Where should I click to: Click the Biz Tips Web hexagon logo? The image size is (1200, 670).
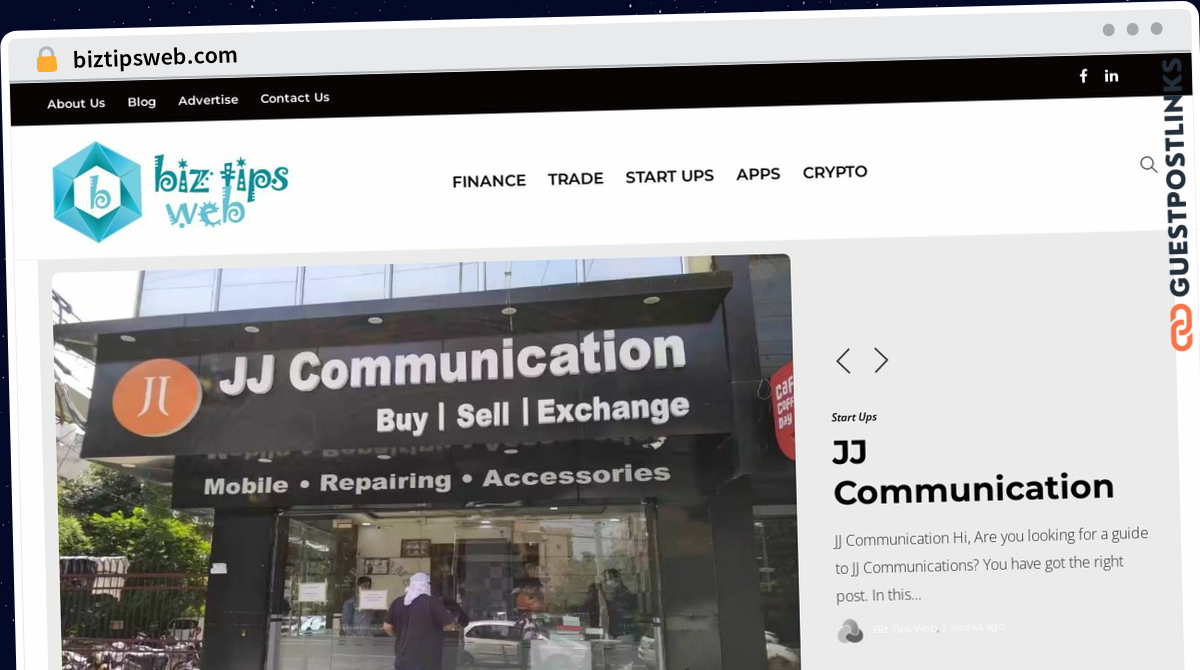pyautogui.click(x=97, y=192)
